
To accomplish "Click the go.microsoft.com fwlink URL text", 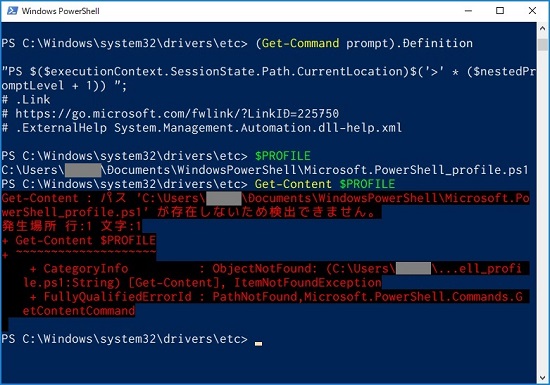I will [x=177, y=114].
